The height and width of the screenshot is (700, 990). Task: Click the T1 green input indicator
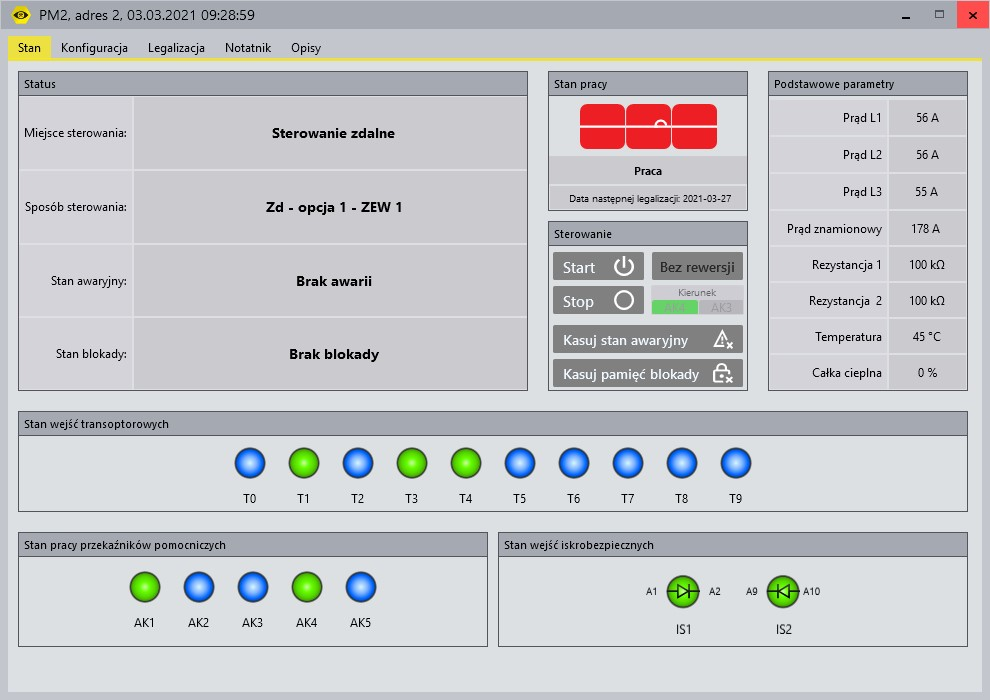point(304,463)
